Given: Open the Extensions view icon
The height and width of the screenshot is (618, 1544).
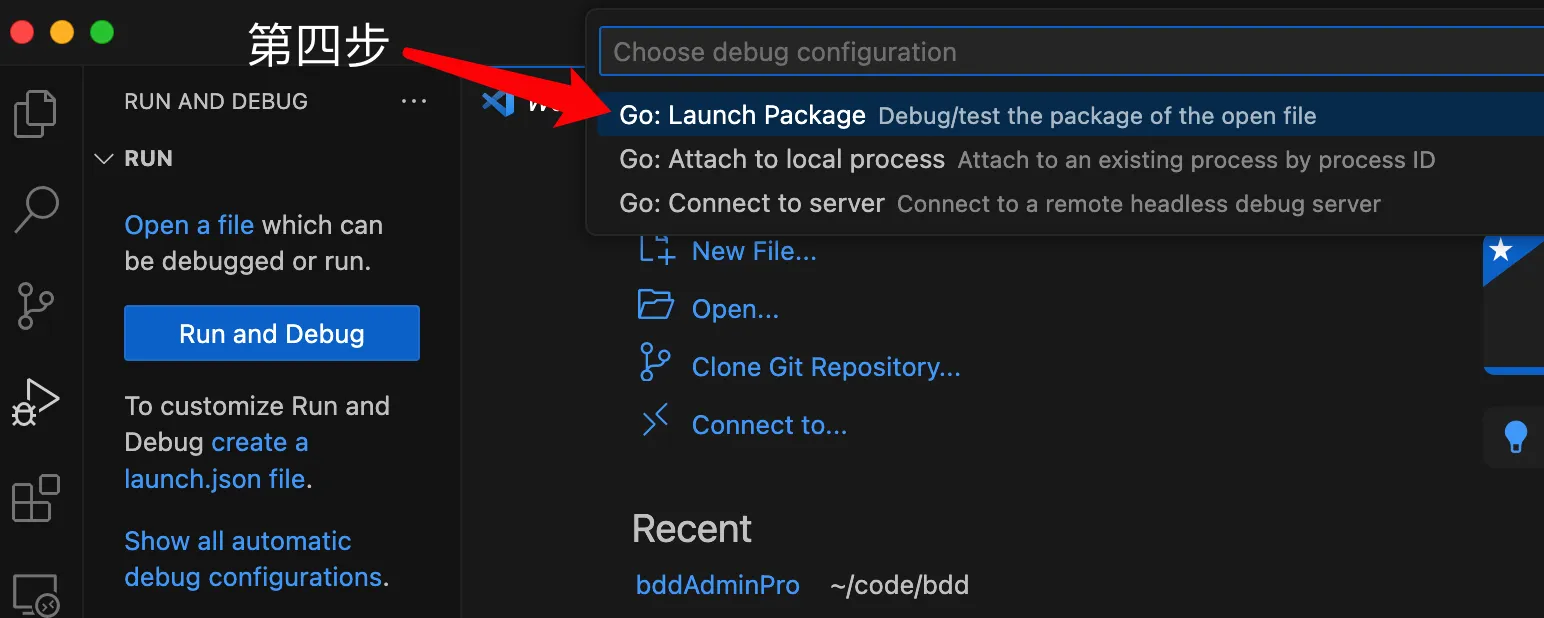Looking at the screenshot, I should (x=36, y=498).
